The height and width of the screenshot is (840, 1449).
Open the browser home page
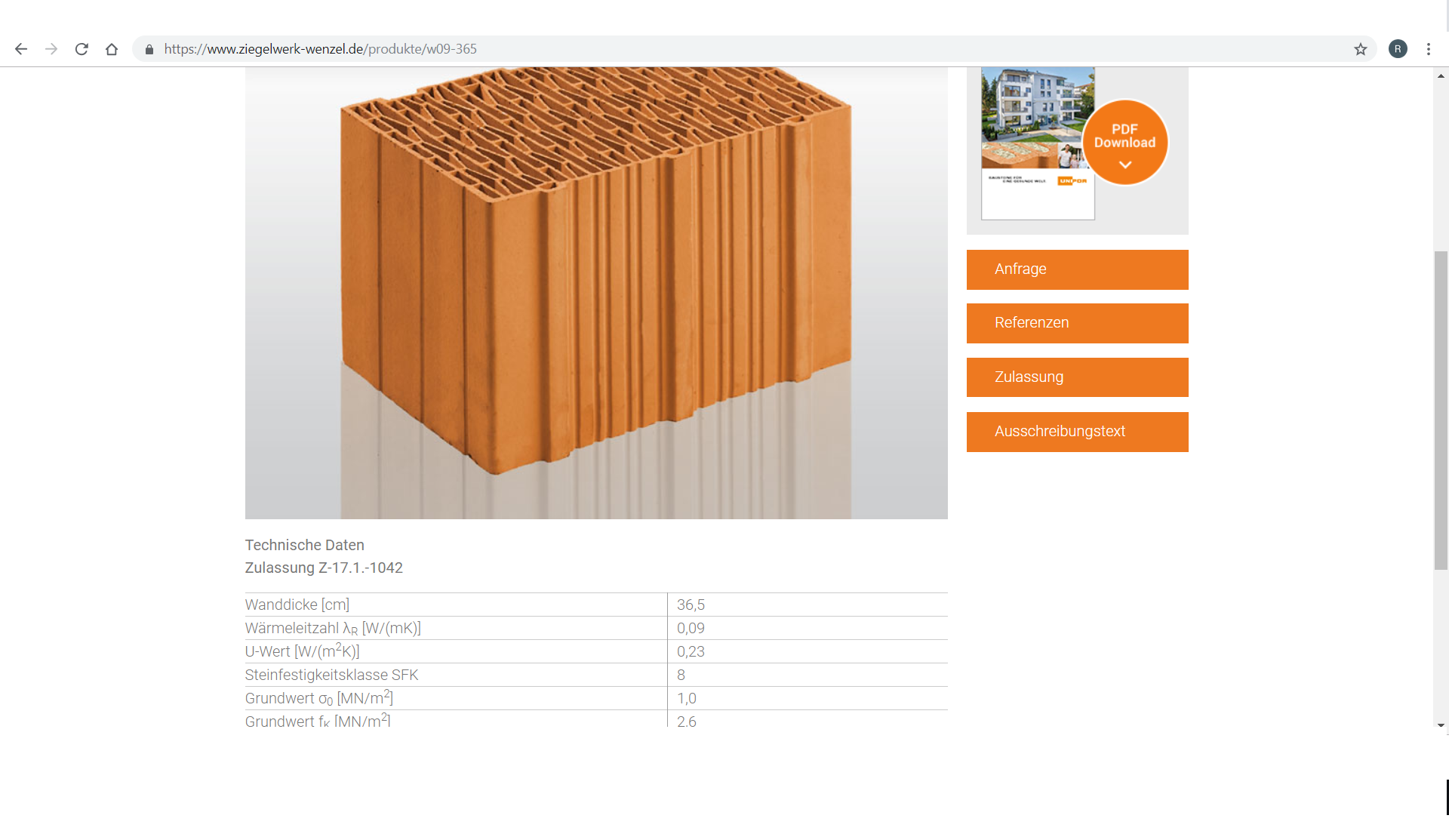(112, 49)
